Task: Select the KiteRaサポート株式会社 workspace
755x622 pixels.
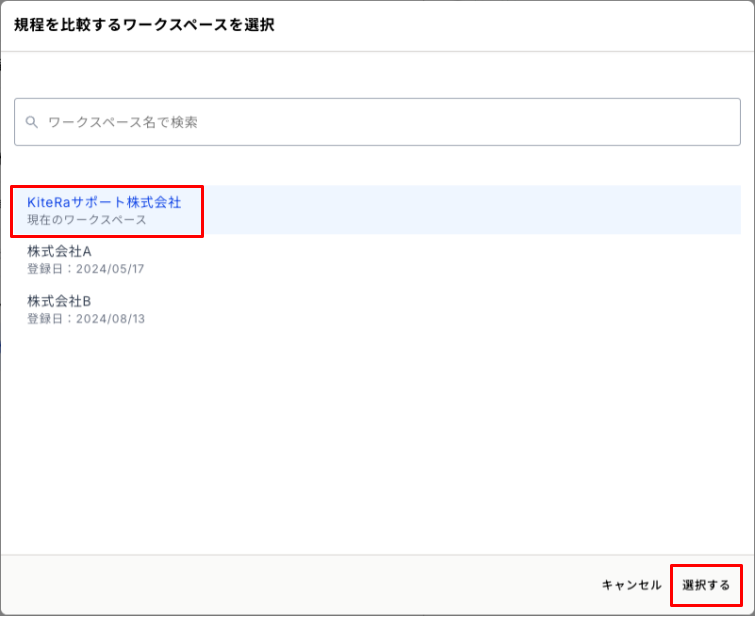Action: [x=377, y=210]
